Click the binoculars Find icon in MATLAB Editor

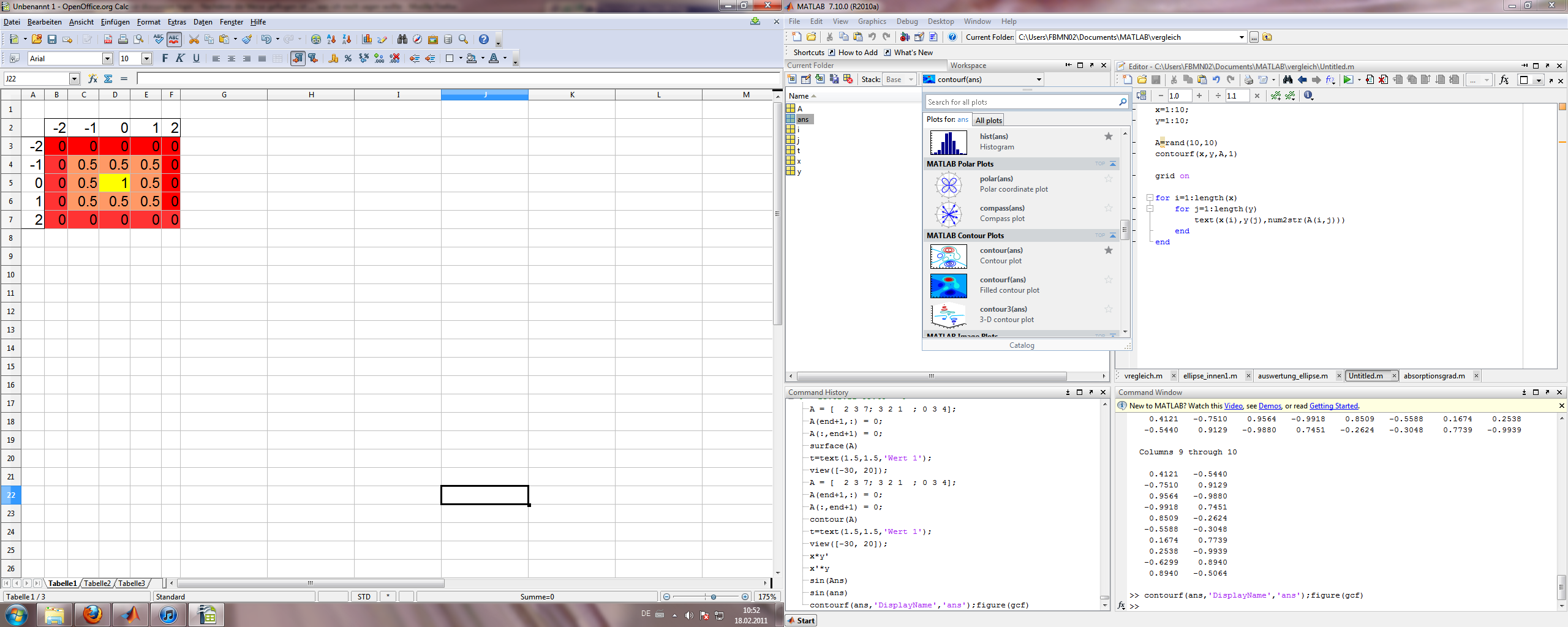pos(1287,80)
